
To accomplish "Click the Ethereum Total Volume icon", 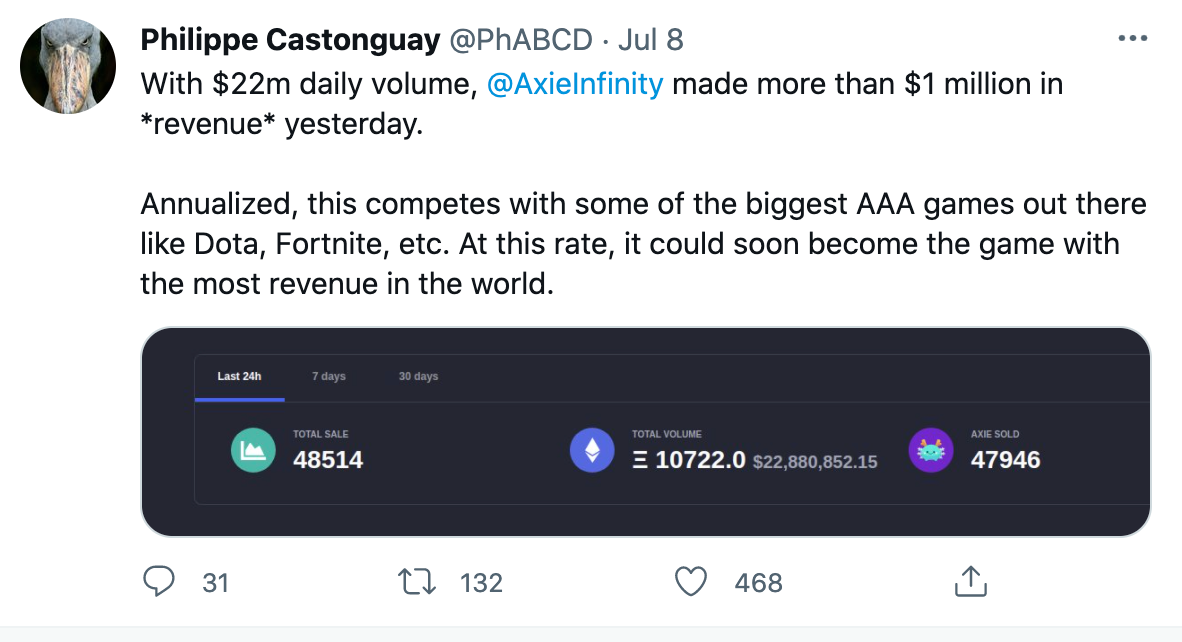I will click(x=592, y=450).
